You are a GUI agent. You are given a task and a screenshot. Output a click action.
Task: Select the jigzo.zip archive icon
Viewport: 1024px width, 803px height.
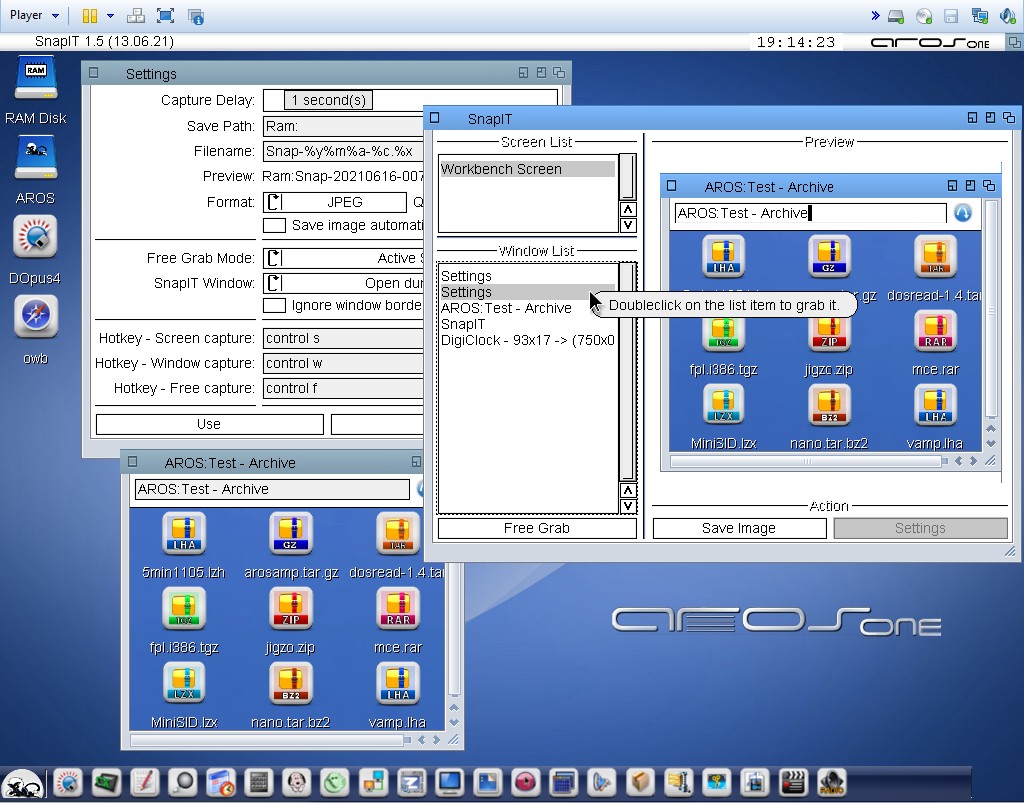coord(290,608)
